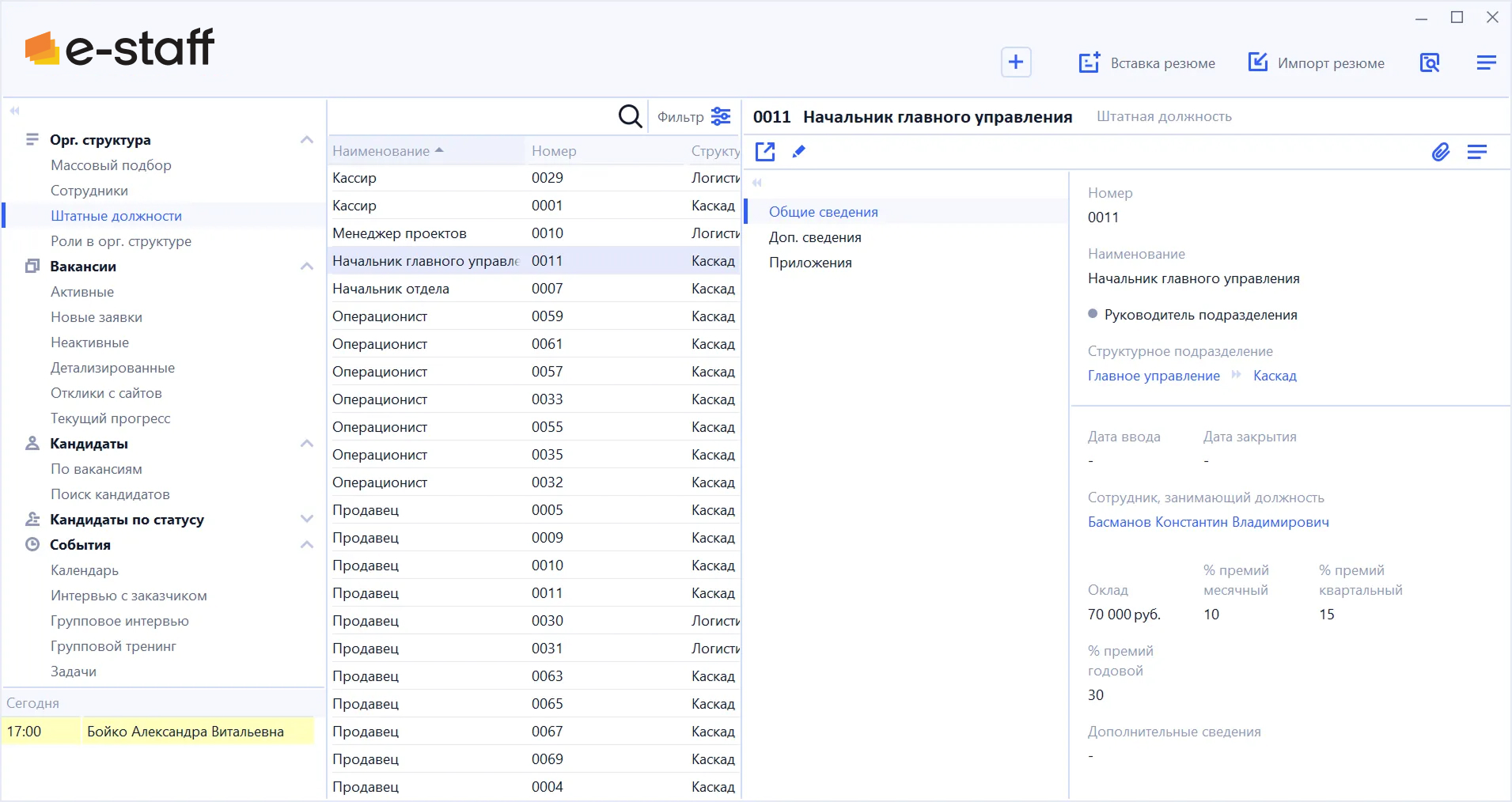1512x802 pixels.
Task: Open the Басманов Константин Владимирович link
Action: click(x=1208, y=522)
